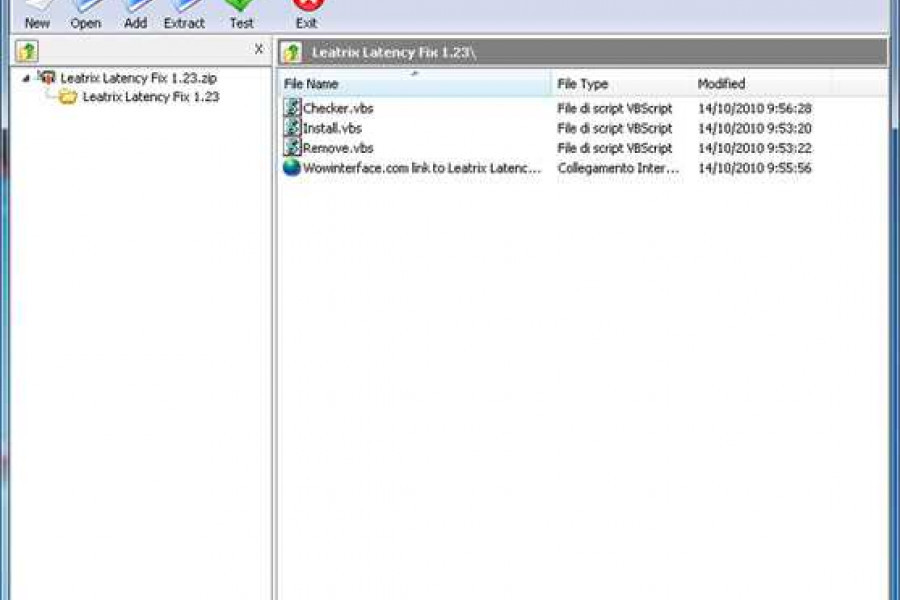
Task: Click the Extract toolbar icon
Action: 184,15
